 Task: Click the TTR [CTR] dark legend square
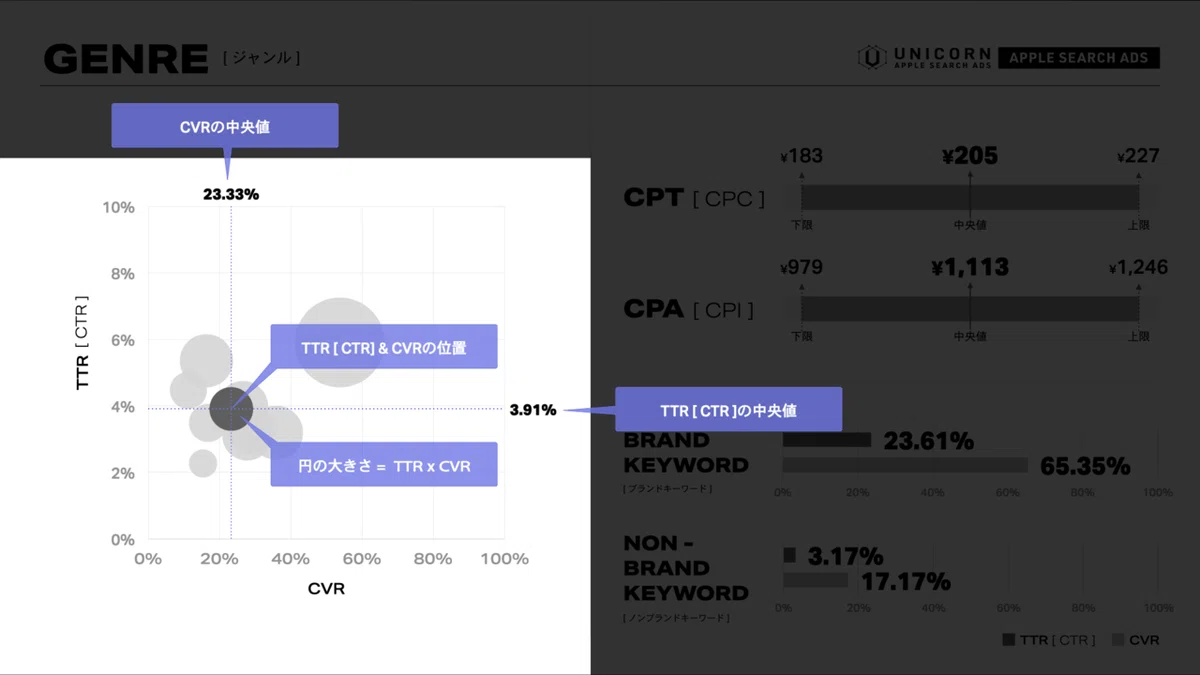click(x=1008, y=639)
